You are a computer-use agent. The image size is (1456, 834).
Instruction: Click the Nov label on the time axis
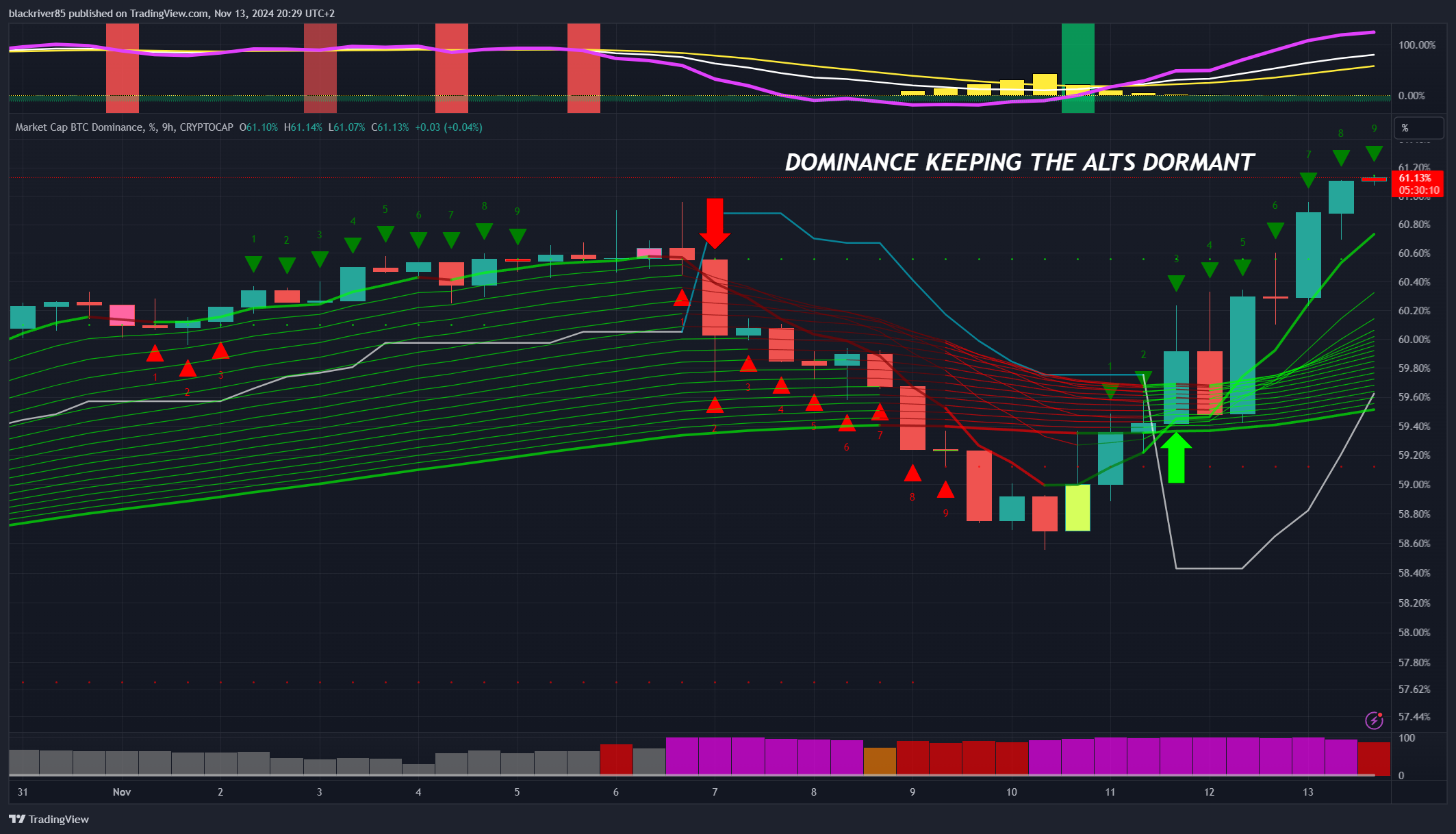point(122,792)
